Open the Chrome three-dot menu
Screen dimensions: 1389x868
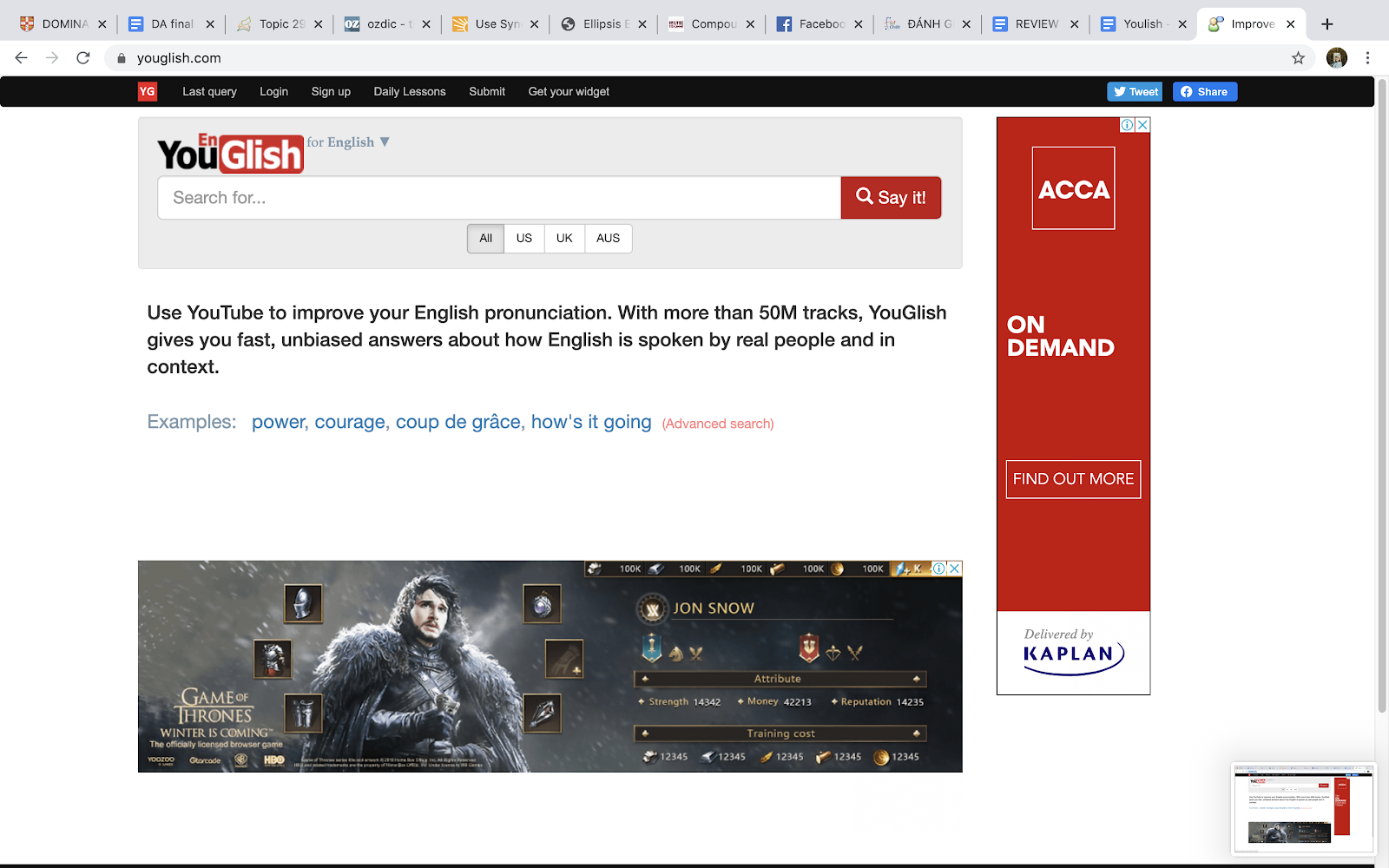pos(1367,58)
